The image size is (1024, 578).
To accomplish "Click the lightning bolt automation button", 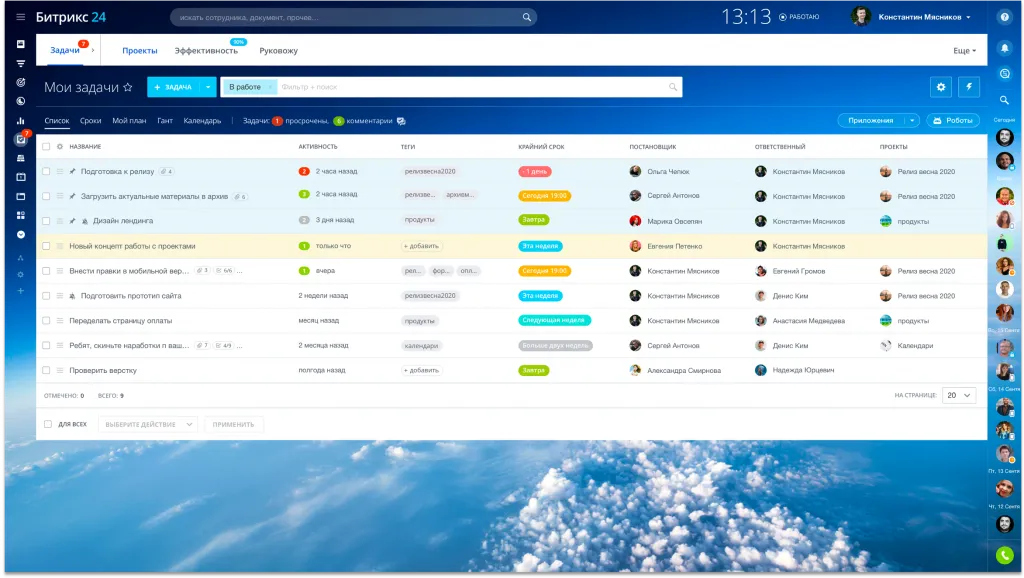I will click(x=968, y=87).
